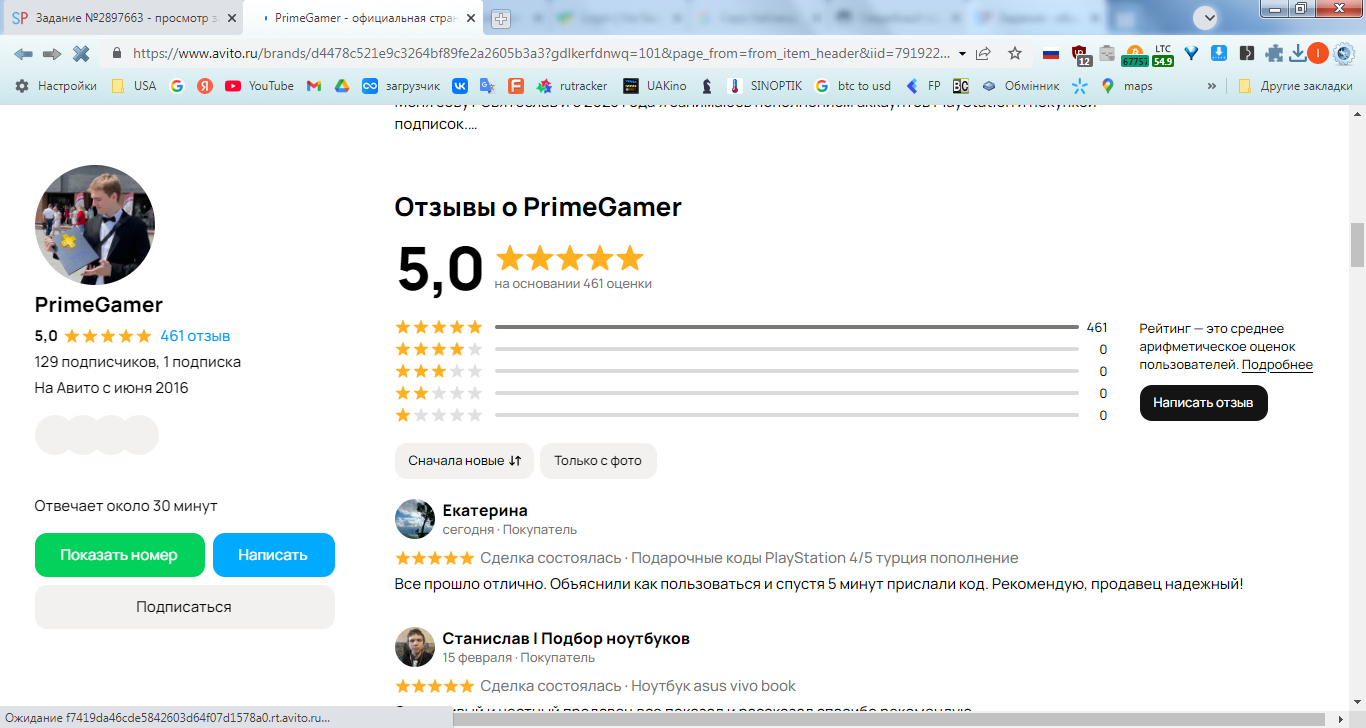The image size is (1366, 728).
Task: Click the PrimeGamer profile avatar photo
Action: (x=95, y=225)
